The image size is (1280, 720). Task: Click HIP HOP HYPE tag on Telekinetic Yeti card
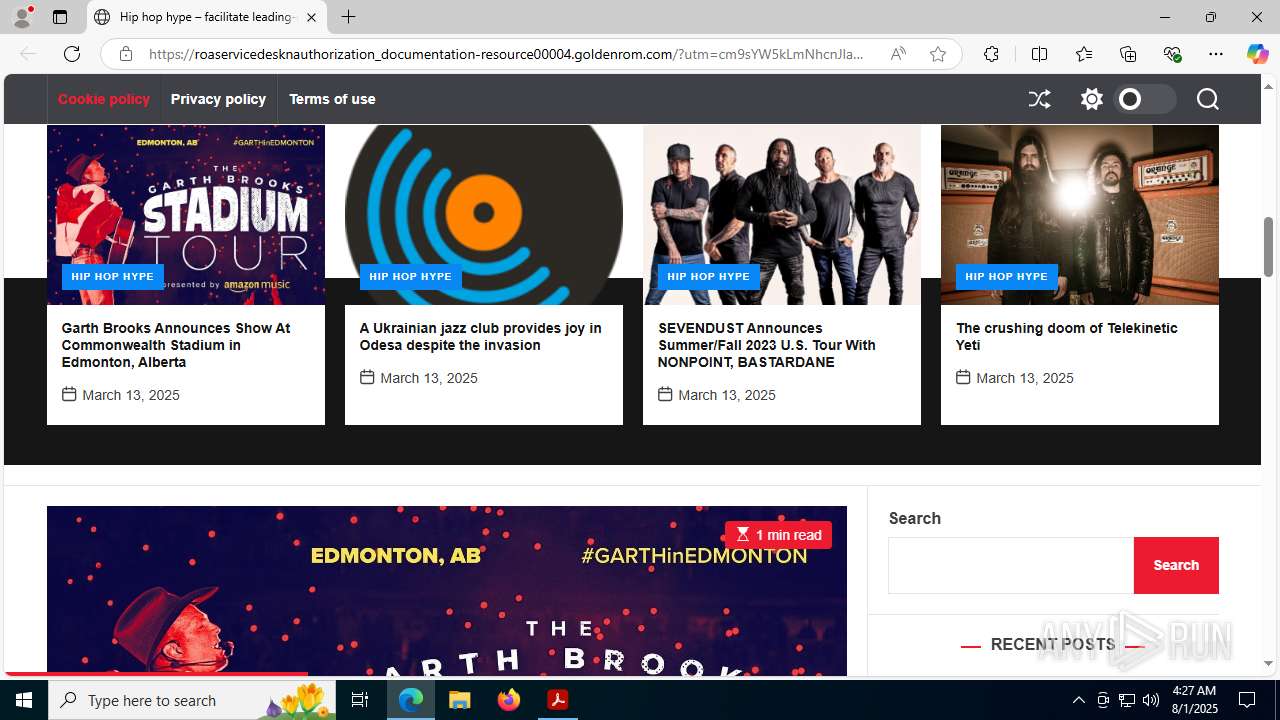point(1006,277)
